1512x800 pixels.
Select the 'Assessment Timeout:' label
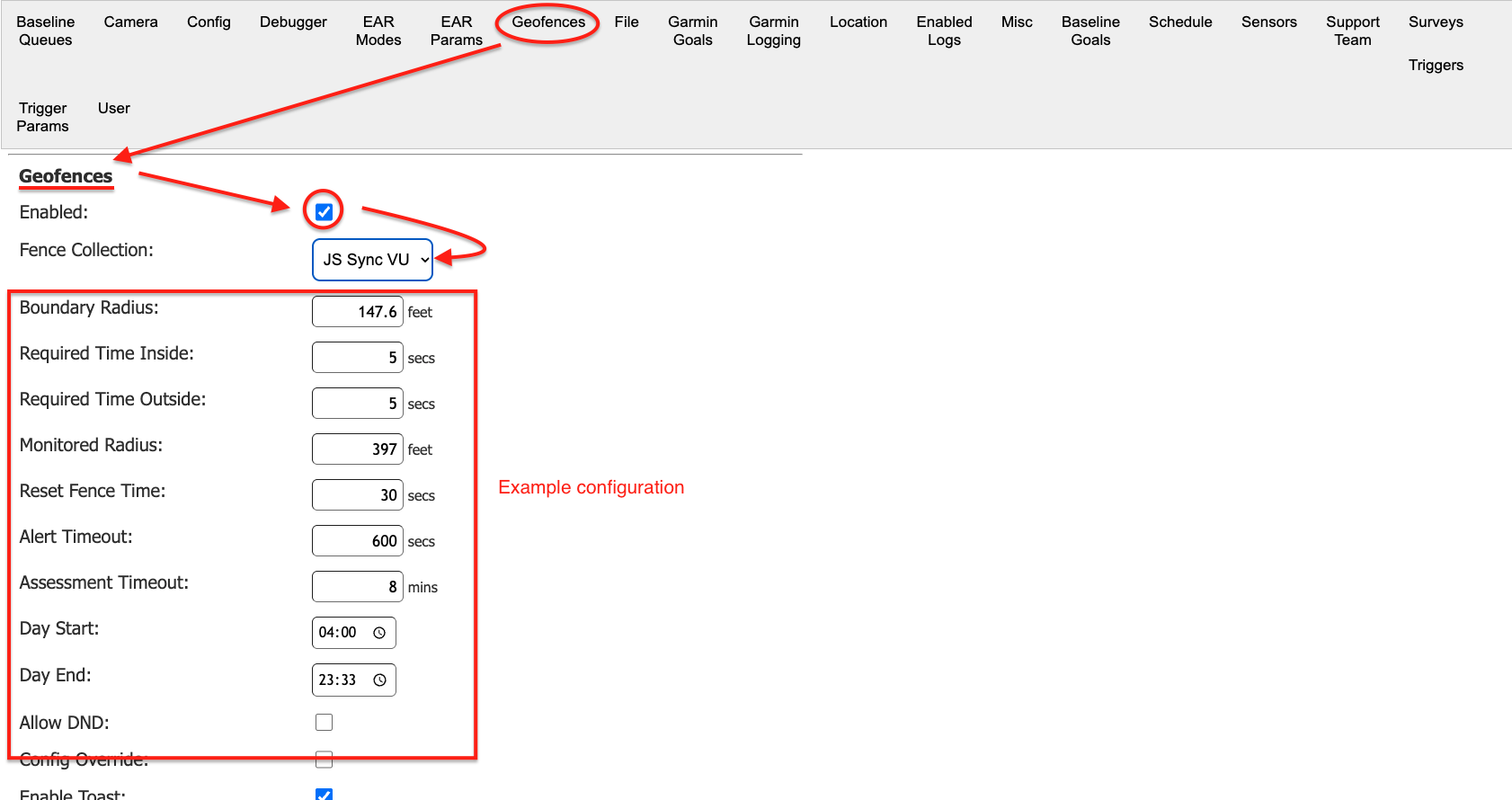coord(104,582)
